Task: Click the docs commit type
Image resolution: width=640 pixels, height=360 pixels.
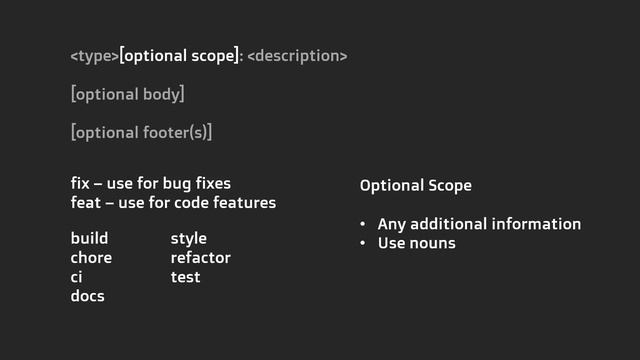Action: pos(87,296)
